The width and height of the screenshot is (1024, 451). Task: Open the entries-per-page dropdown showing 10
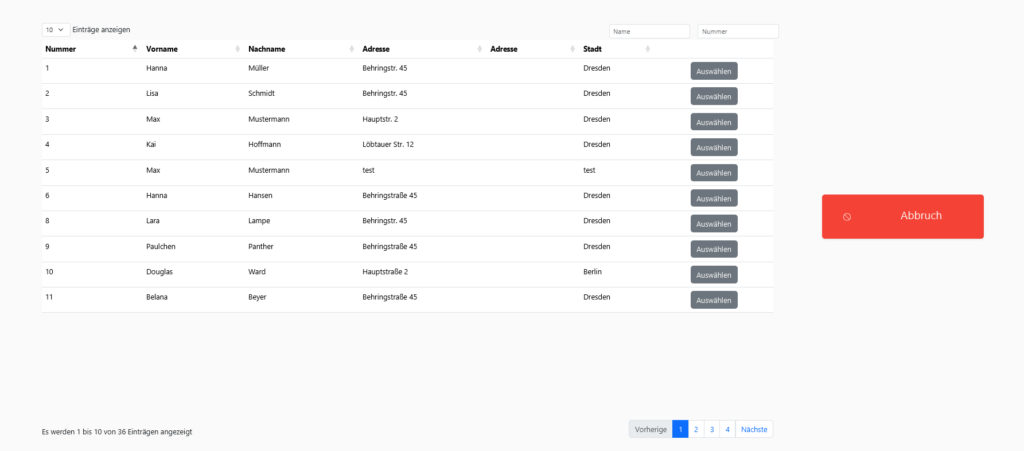(55, 30)
